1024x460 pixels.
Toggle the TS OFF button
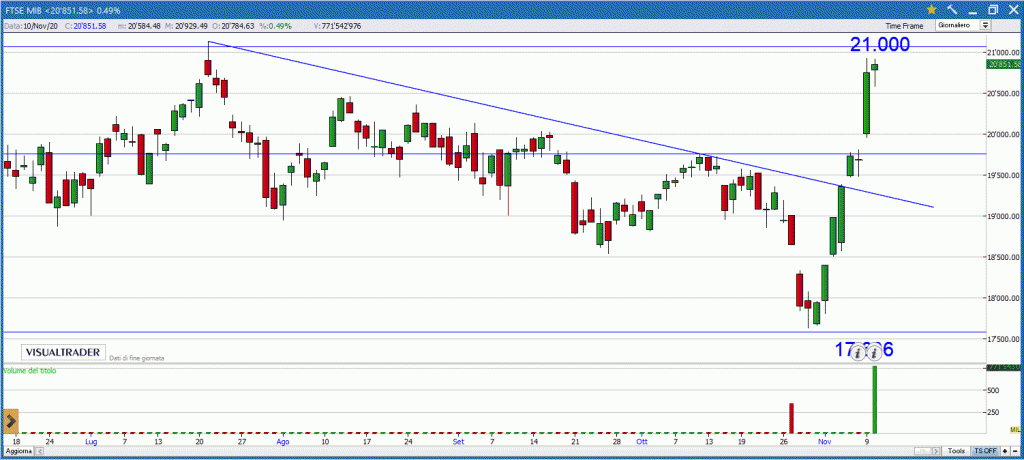(x=984, y=451)
